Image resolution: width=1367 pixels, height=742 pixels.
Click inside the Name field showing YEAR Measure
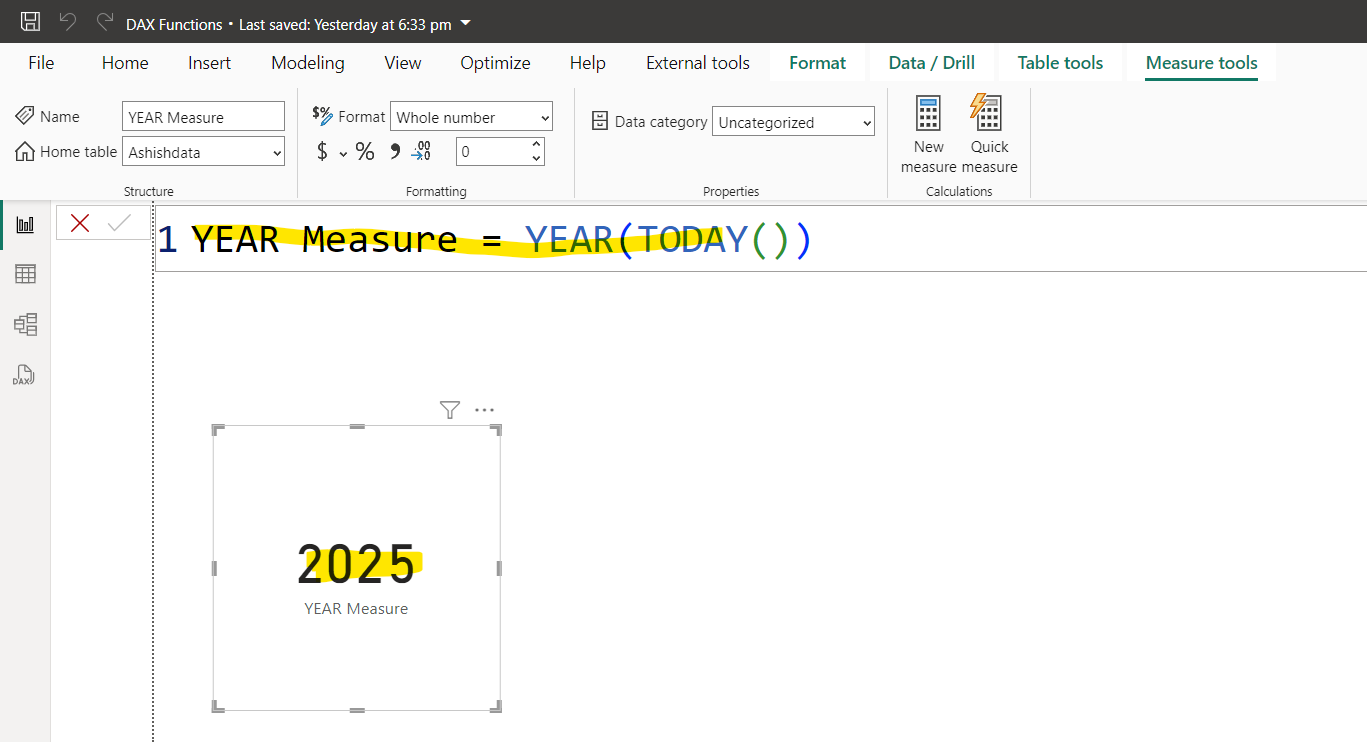click(x=203, y=116)
